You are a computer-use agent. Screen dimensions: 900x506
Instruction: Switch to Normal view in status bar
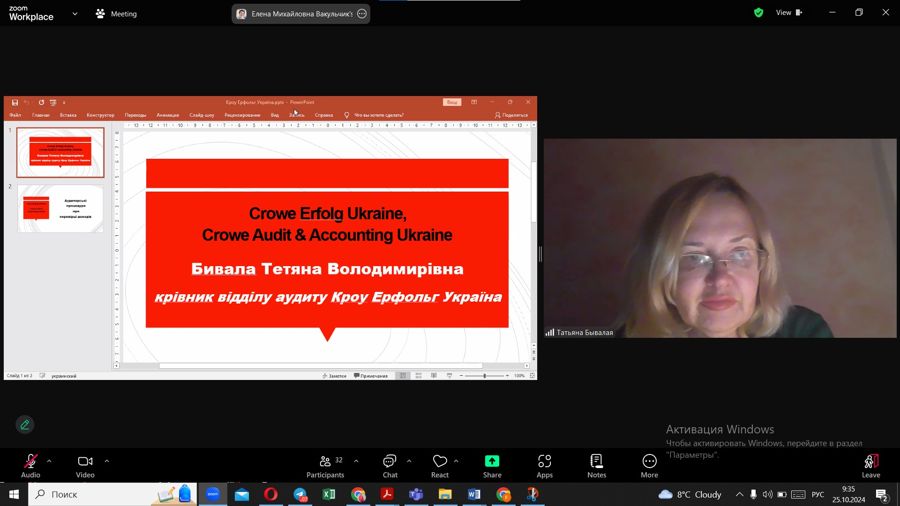click(403, 376)
